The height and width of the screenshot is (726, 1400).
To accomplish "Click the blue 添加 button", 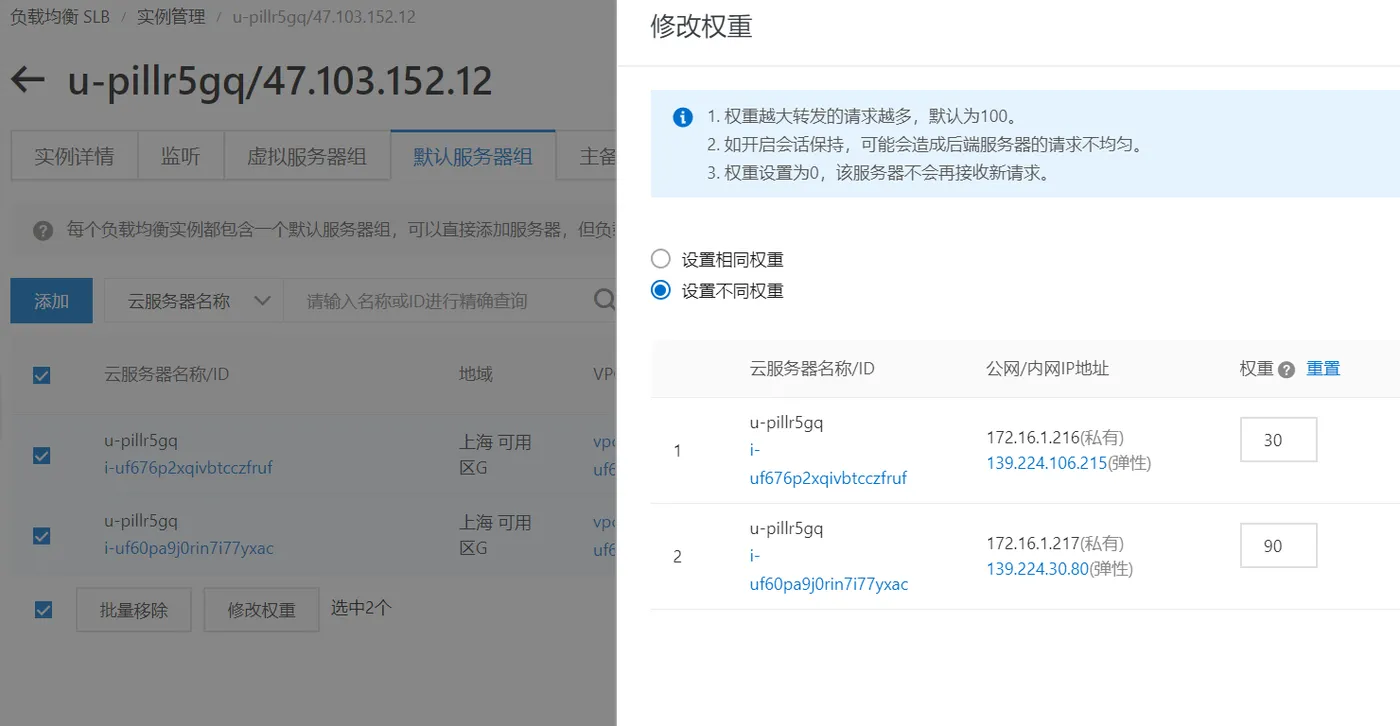I will tap(51, 301).
